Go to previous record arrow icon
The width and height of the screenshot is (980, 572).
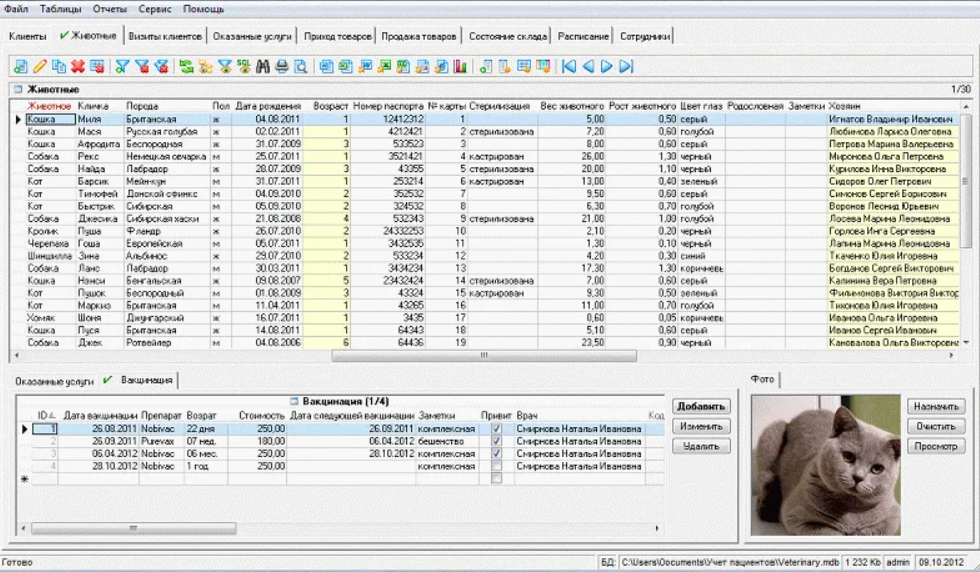pyautogui.click(x=588, y=66)
